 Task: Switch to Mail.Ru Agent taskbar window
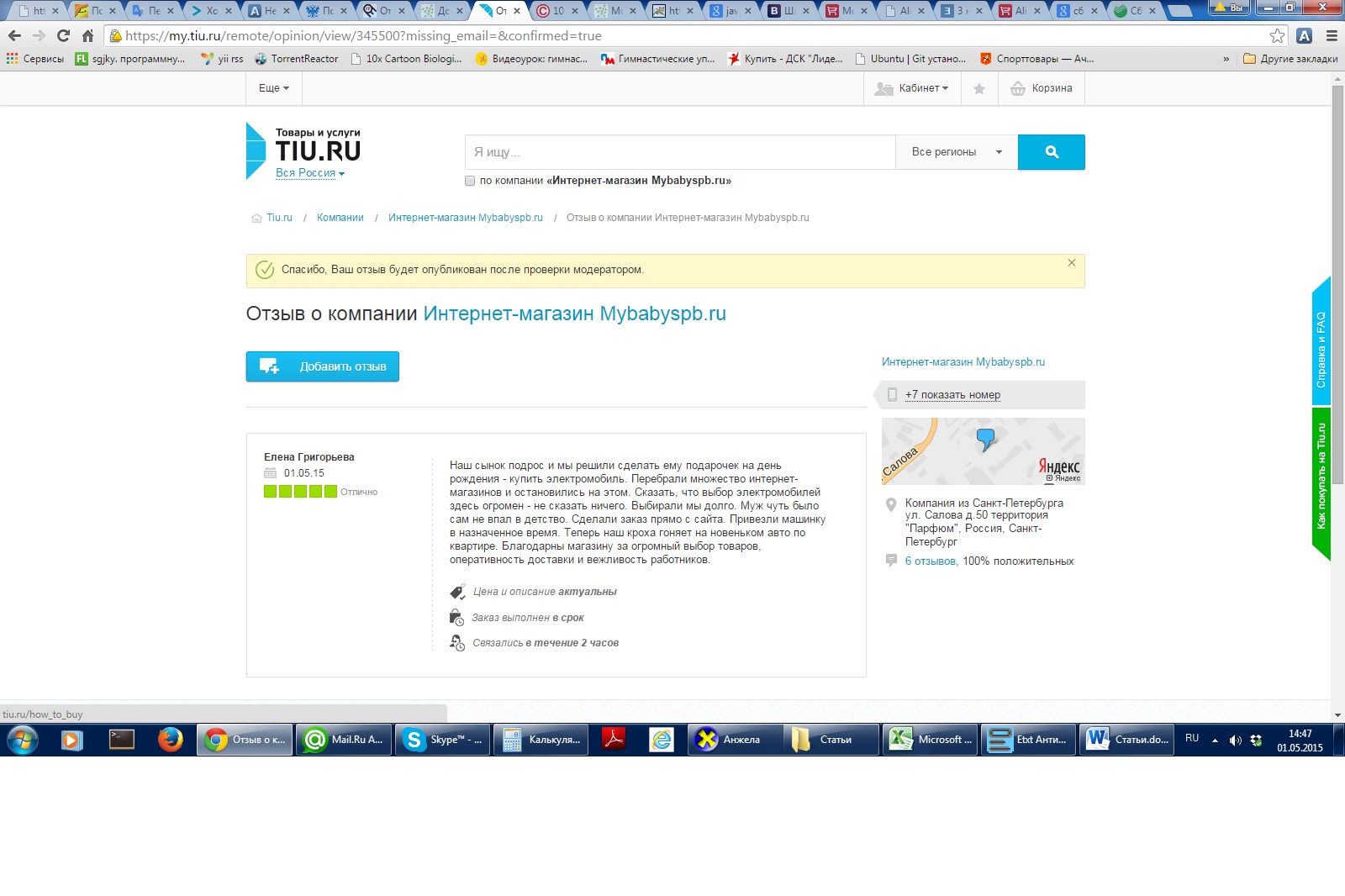click(x=344, y=740)
